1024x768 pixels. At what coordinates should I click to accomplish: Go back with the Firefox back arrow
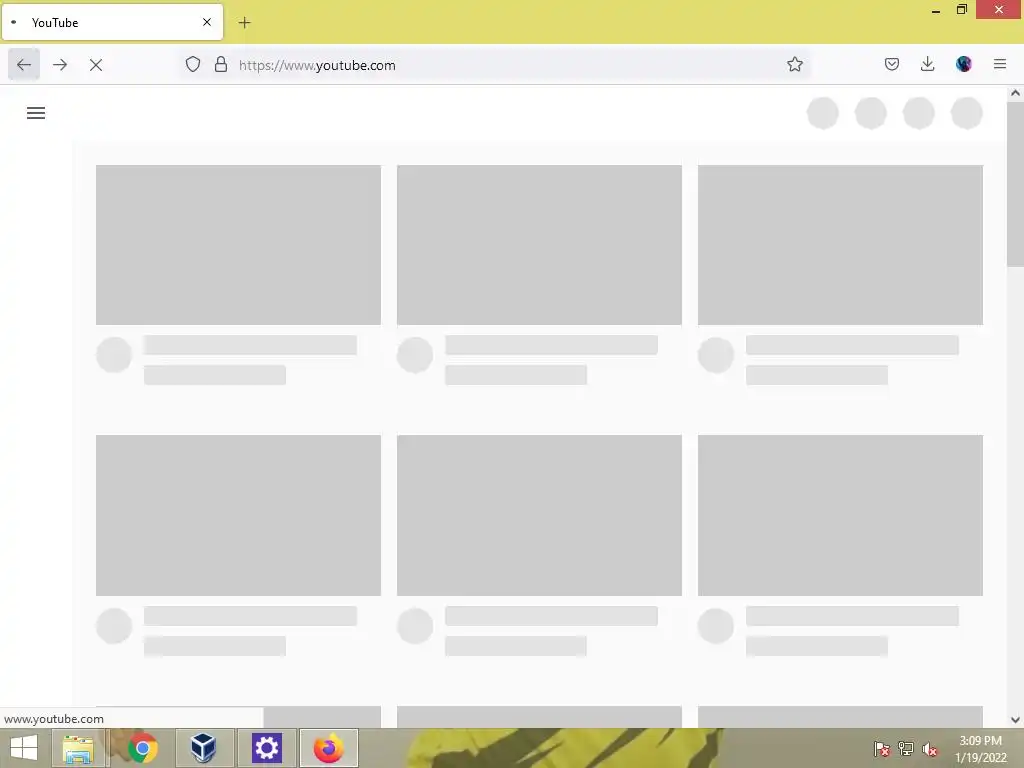tap(24, 65)
